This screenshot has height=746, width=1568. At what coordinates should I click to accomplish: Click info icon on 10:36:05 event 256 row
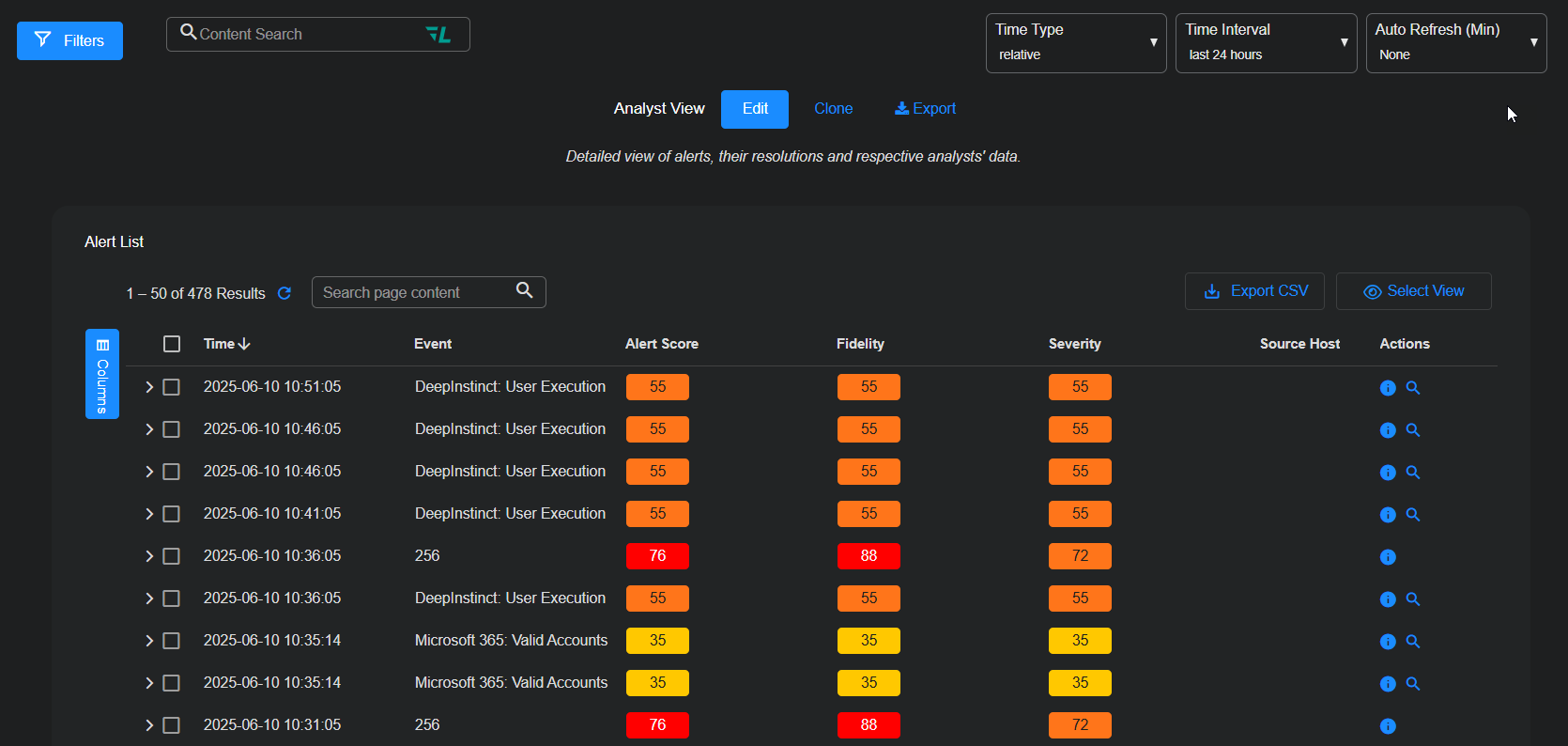1388,557
